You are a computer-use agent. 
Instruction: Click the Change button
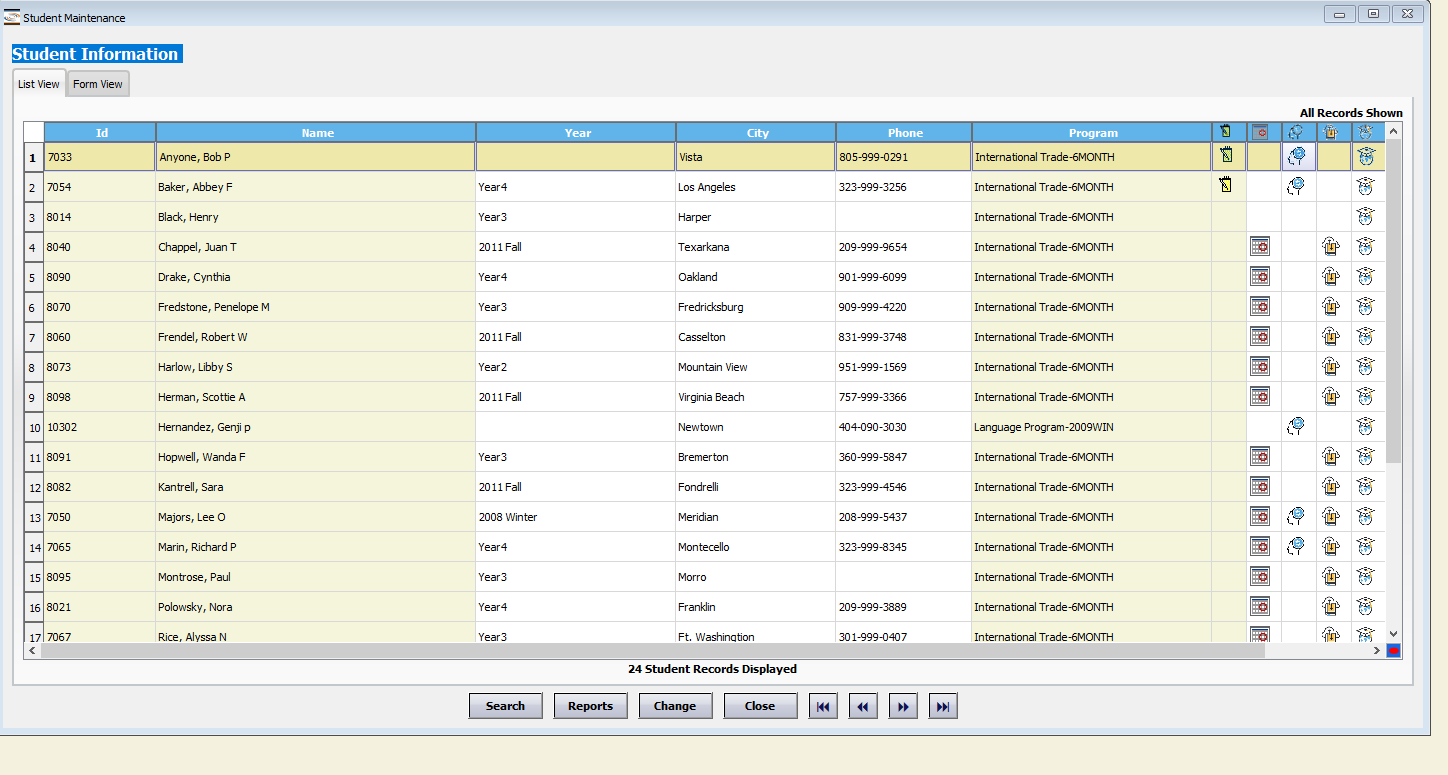click(675, 706)
